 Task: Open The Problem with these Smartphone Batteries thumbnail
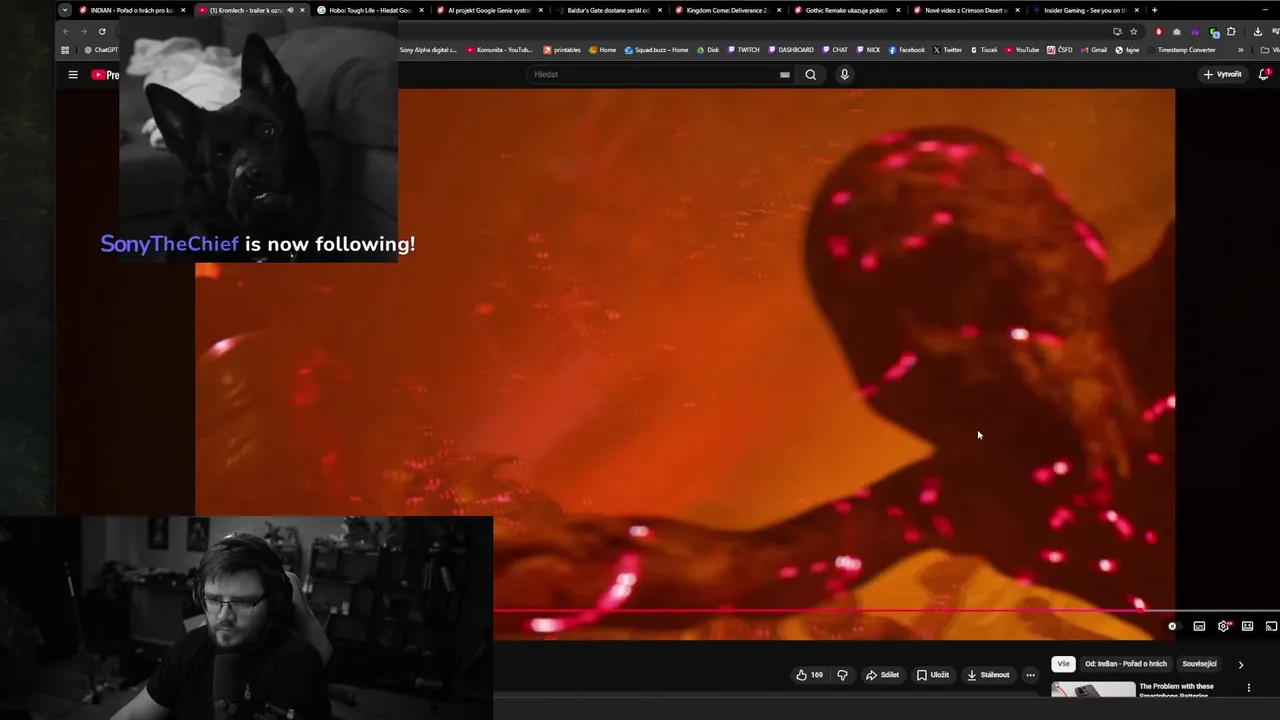[x=1093, y=690]
